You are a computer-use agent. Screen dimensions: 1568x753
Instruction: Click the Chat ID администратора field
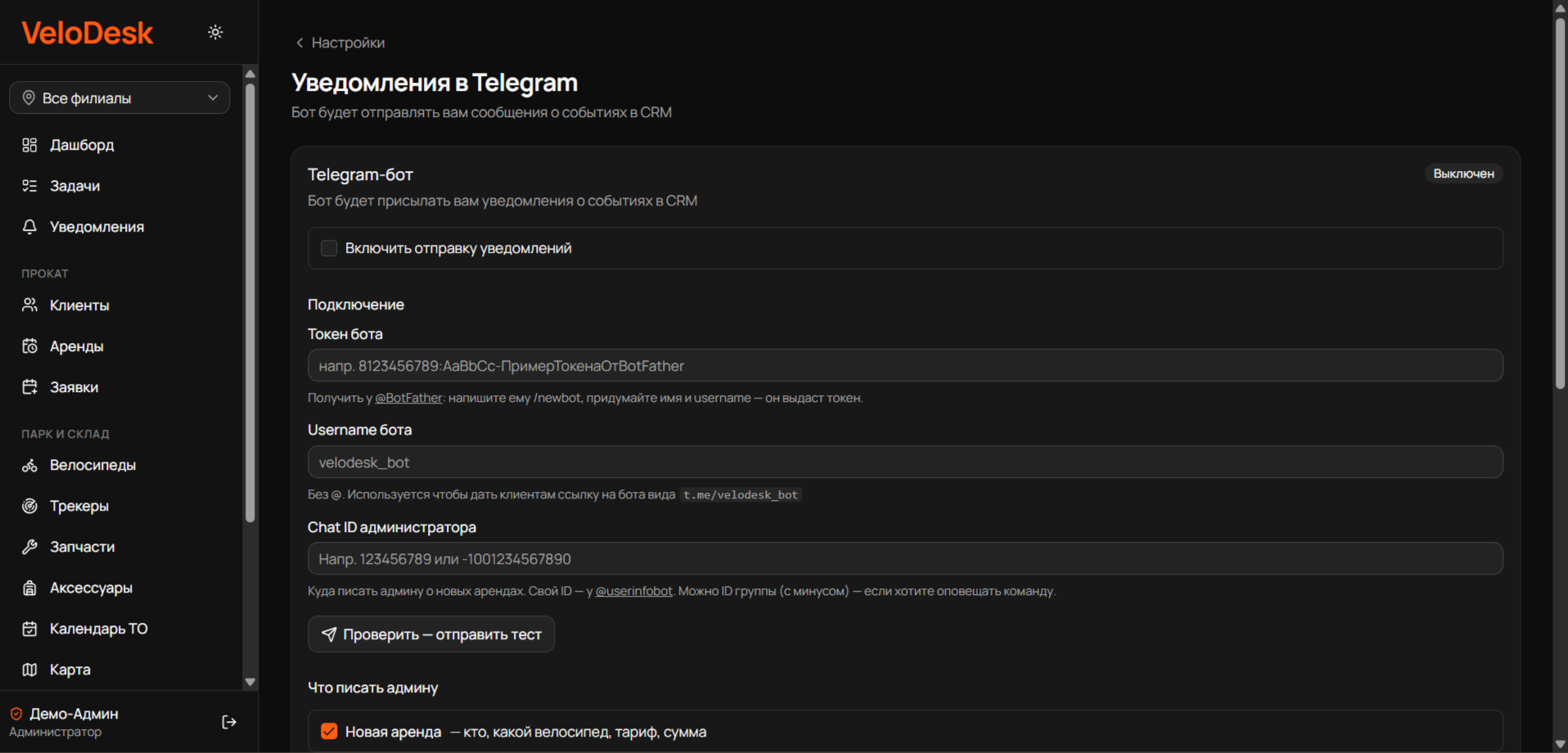(x=905, y=559)
